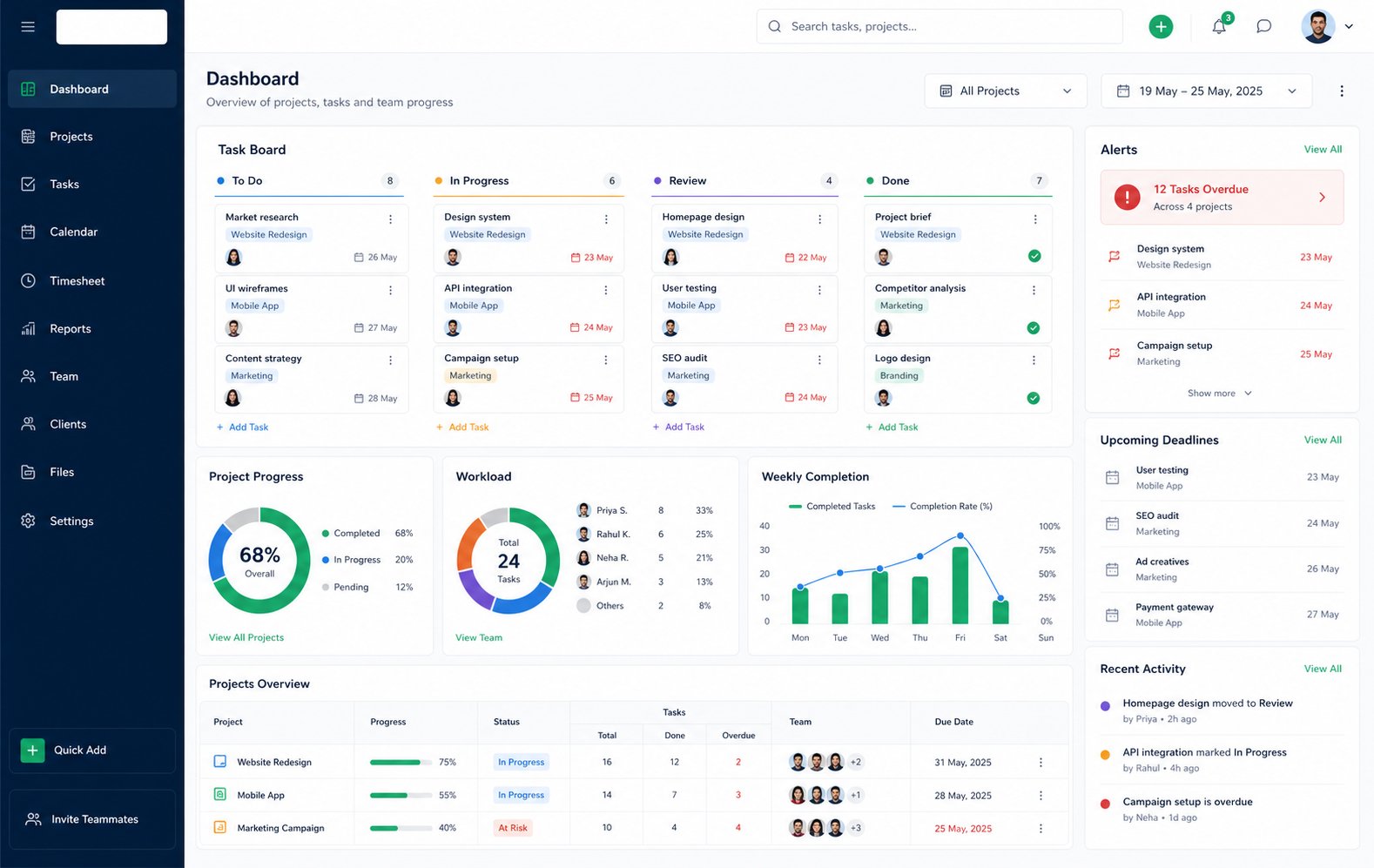Open API integration card options menu
The image size is (1374, 868).
point(606,290)
